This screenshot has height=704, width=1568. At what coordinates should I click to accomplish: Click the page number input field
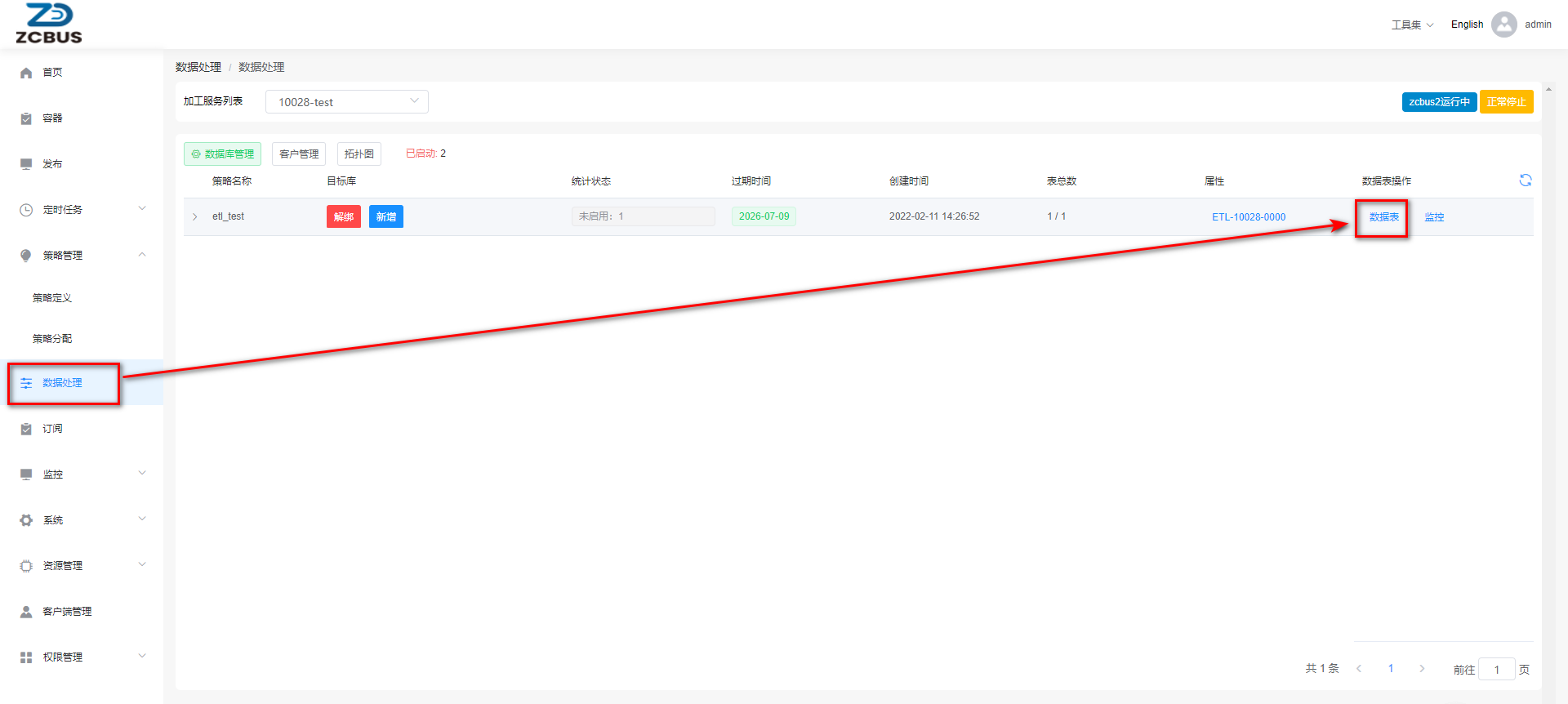[x=1496, y=670]
